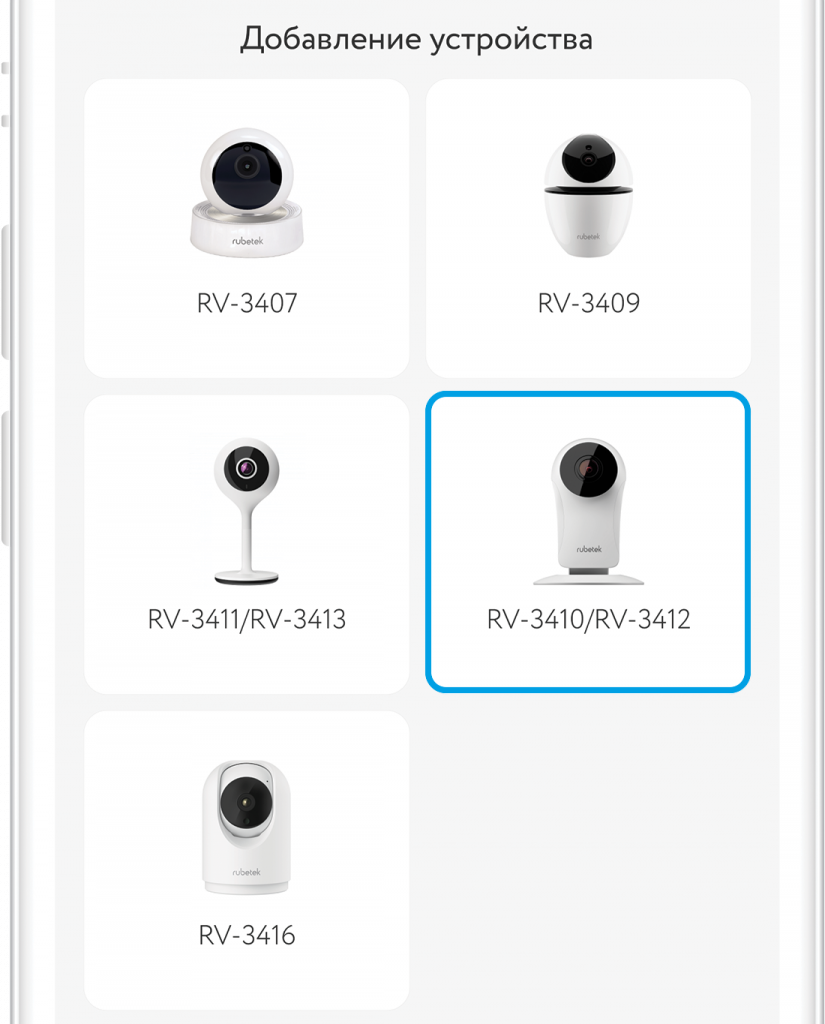Click the rubetek logo on RV-3407 base
Viewport: 825px width, 1024px height.
coord(248,241)
